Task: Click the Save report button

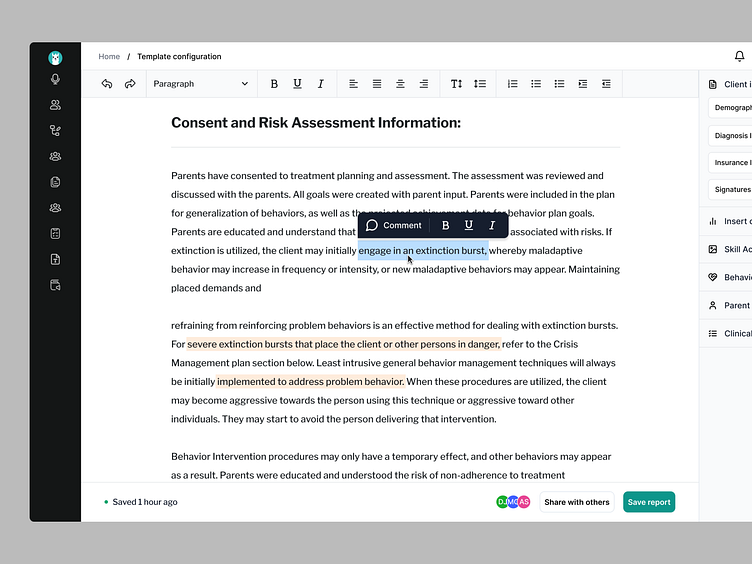Action: pyautogui.click(x=649, y=502)
